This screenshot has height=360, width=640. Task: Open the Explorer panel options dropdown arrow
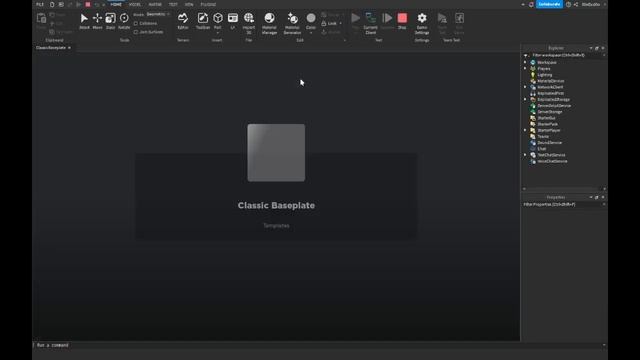tap(591, 48)
